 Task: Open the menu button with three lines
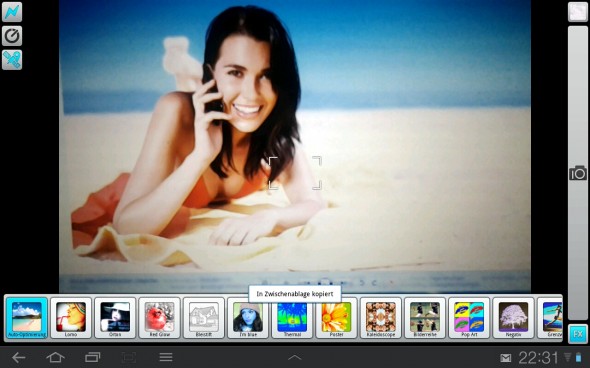coord(166,357)
